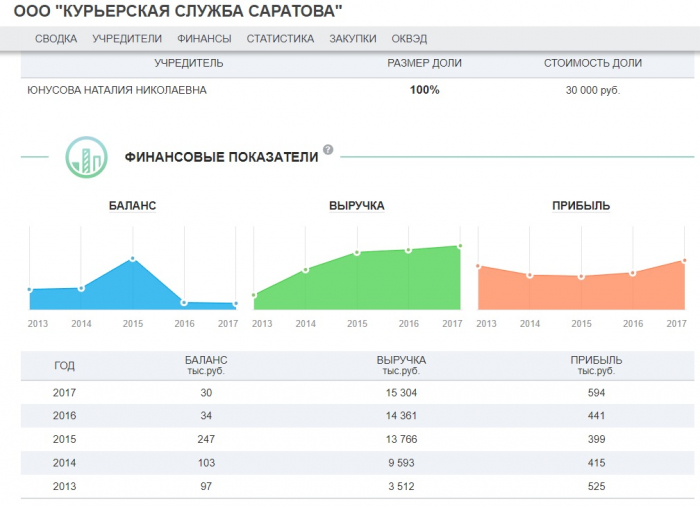700x506 pixels.
Task: Click revenue value 15 304
Action: pyautogui.click(x=401, y=393)
